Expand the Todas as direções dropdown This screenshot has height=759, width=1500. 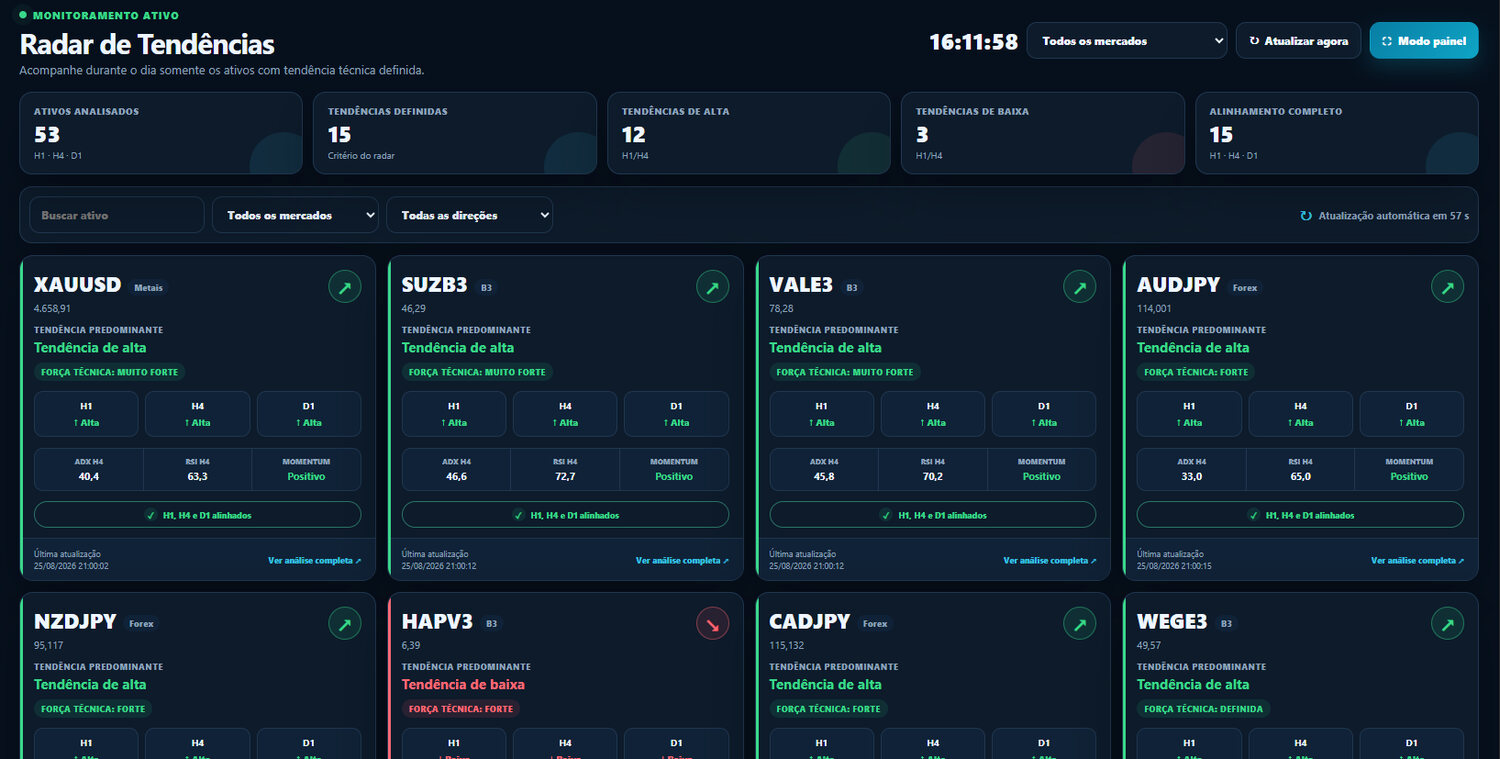click(x=470, y=215)
